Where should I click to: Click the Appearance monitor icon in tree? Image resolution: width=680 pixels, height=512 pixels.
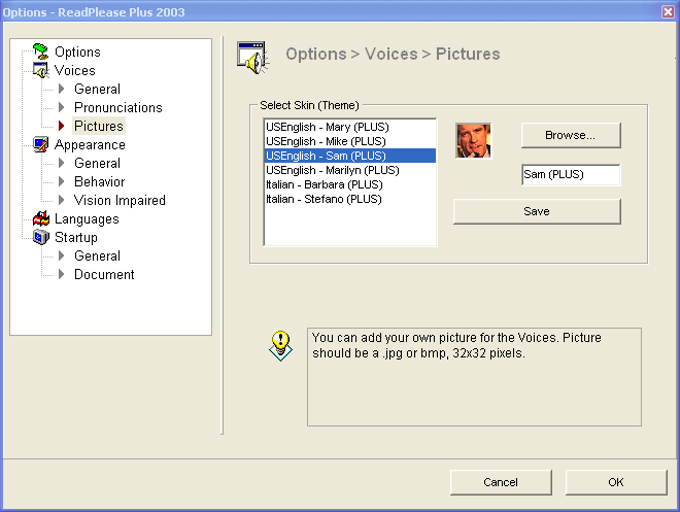[41, 144]
